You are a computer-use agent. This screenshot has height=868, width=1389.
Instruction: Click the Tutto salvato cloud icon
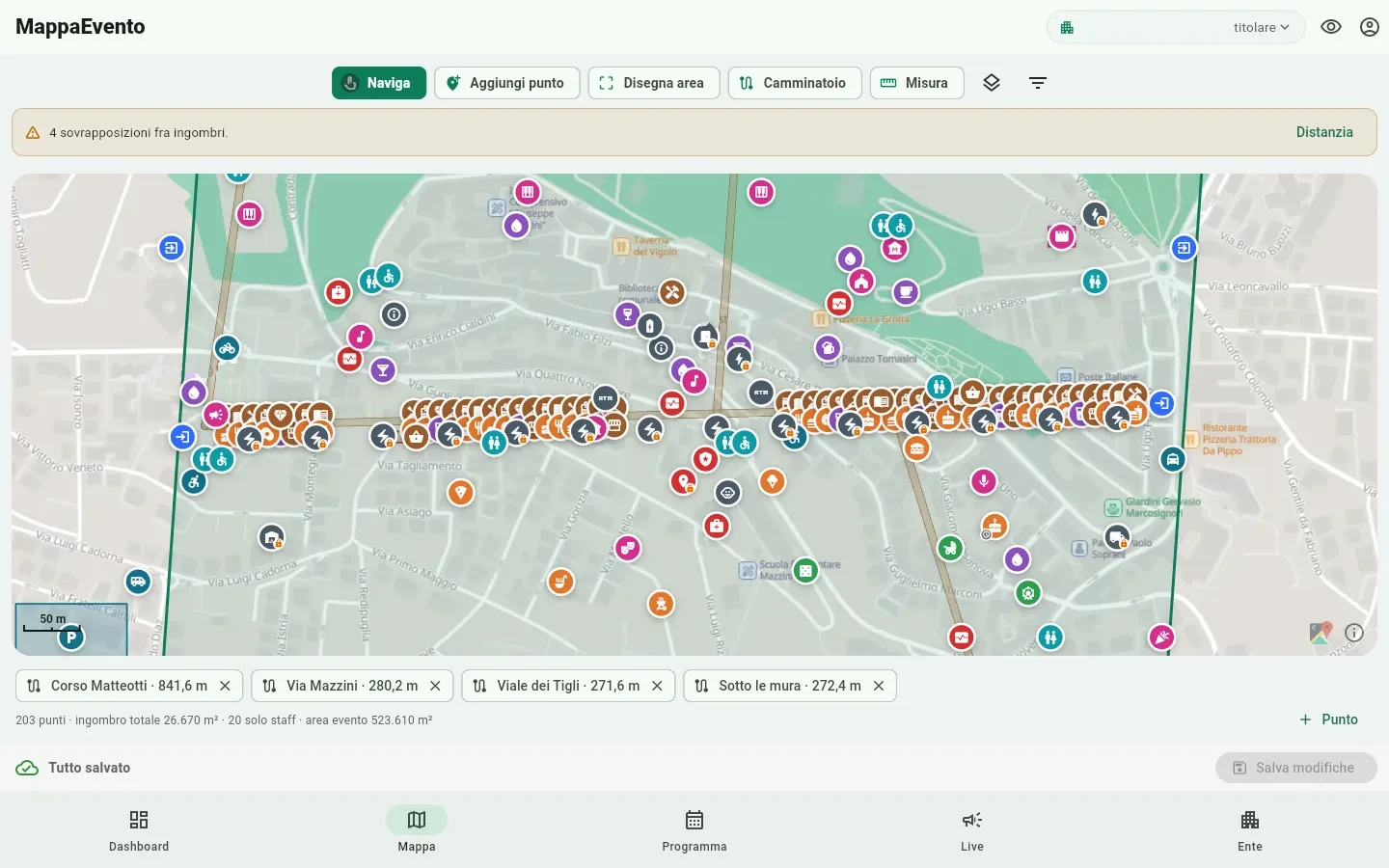[27, 768]
